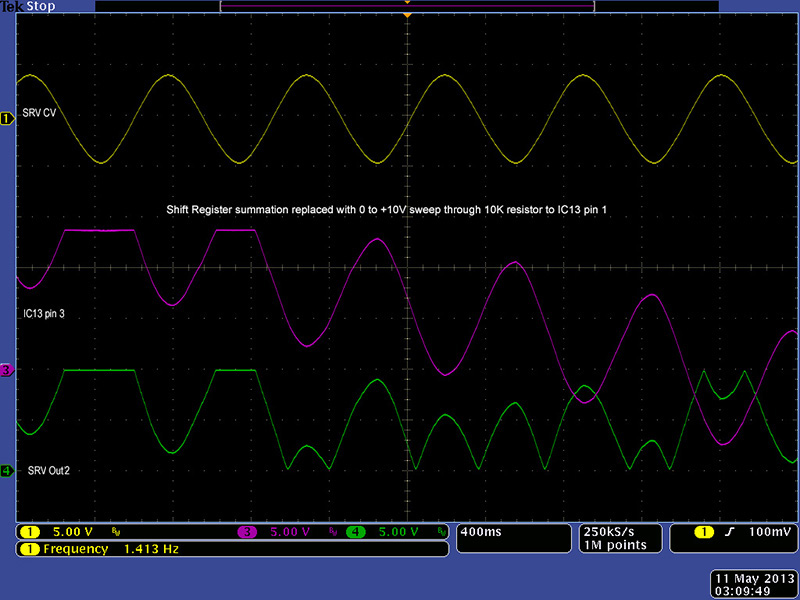Screen dimensions: 800x600
Task: Click the Stop acquisition status label
Action: tap(41, 6)
